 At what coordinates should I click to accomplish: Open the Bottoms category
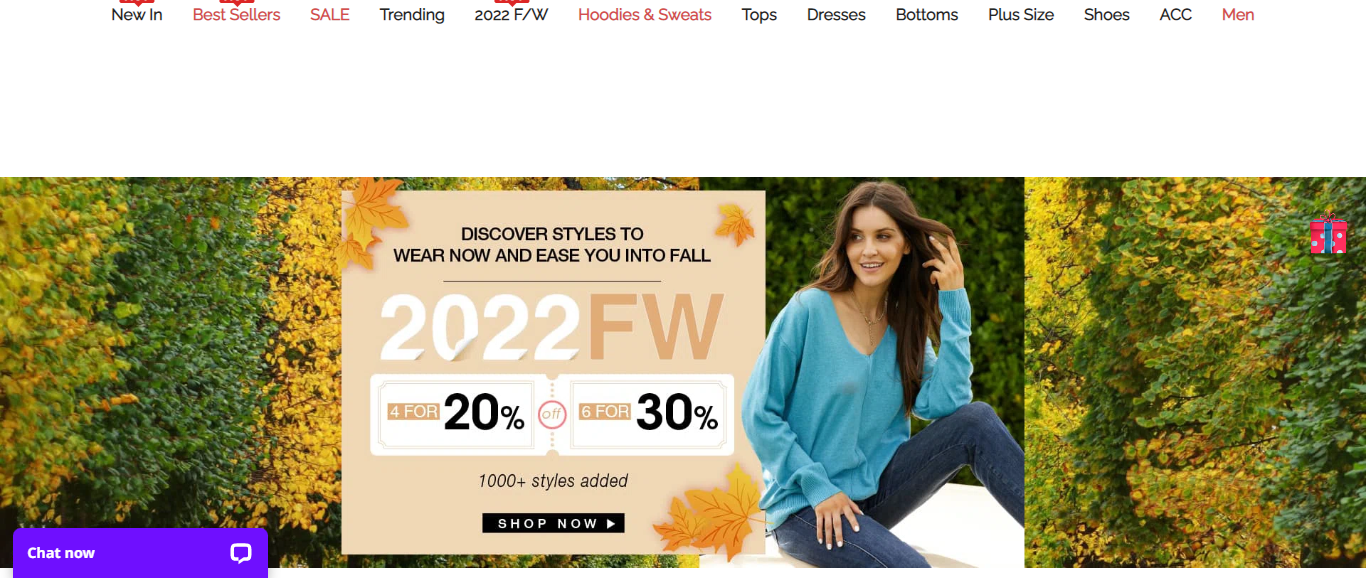[927, 15]
